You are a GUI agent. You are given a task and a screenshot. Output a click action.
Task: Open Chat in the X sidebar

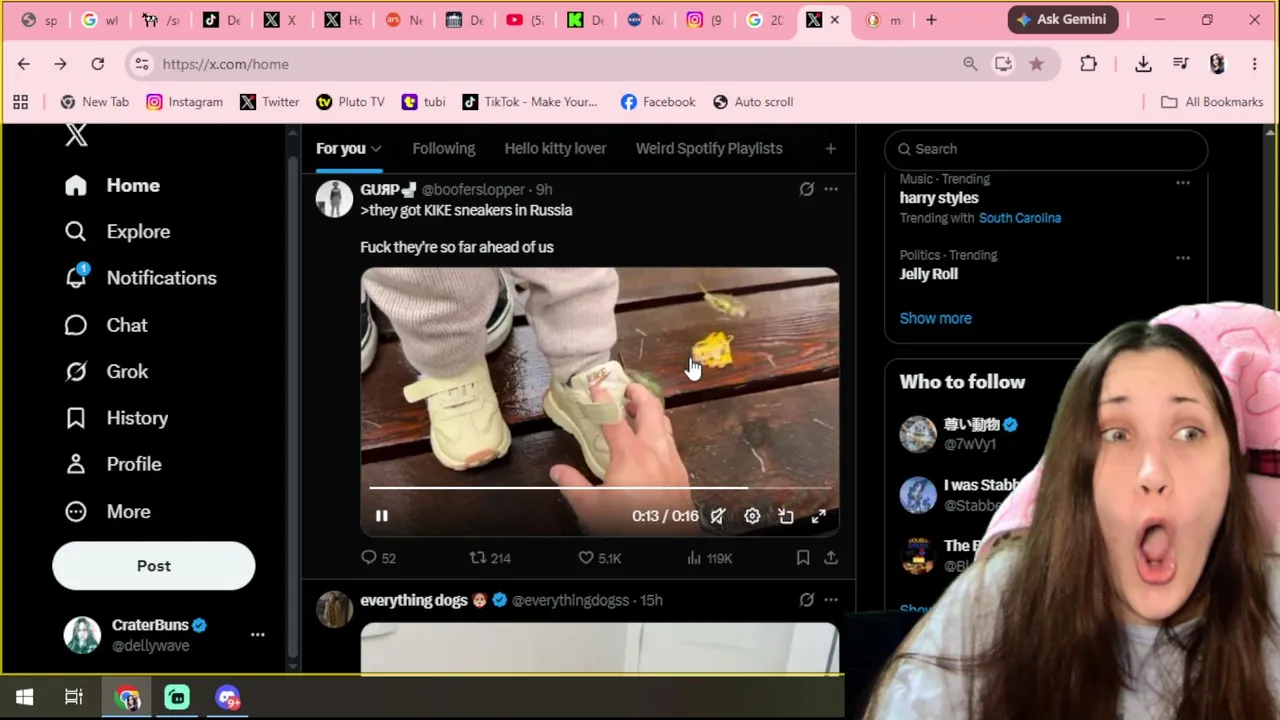click(x=105, y=325)
